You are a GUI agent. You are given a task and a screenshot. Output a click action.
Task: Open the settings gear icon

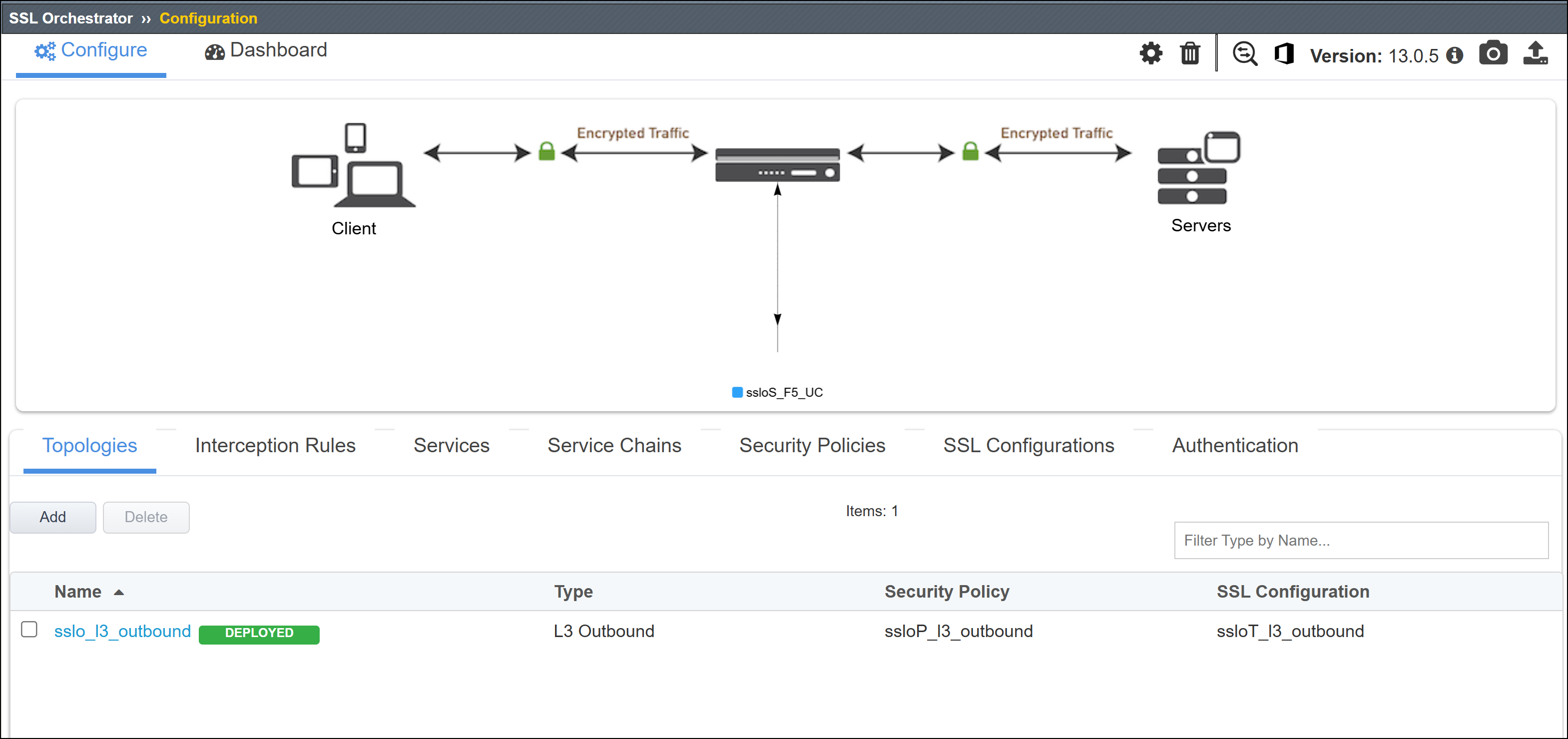point(1150,53)
